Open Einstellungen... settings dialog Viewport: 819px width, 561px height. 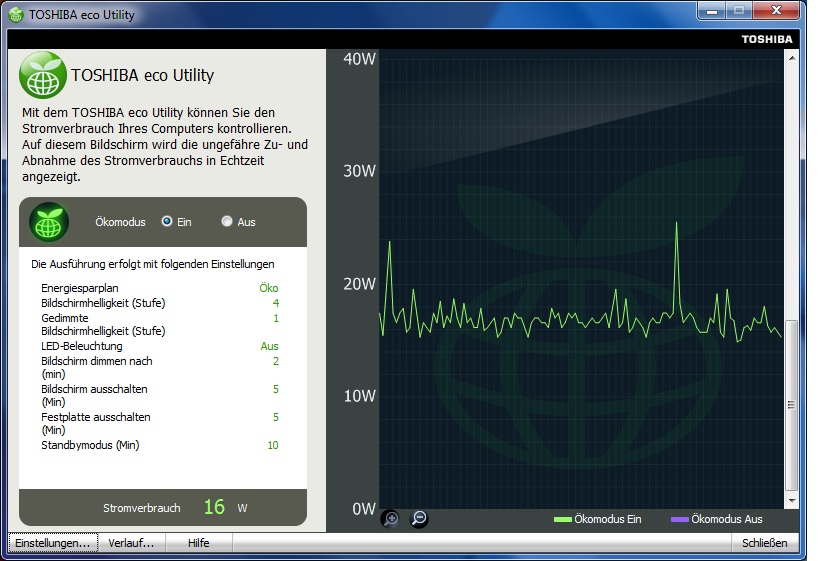[x=53, y=543]
